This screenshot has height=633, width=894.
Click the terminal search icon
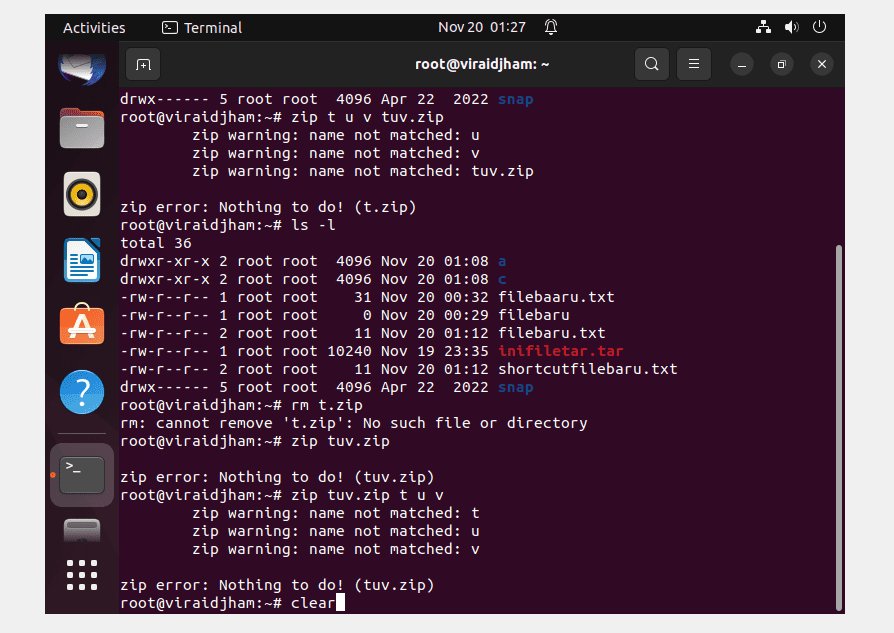tap(652, 64)
